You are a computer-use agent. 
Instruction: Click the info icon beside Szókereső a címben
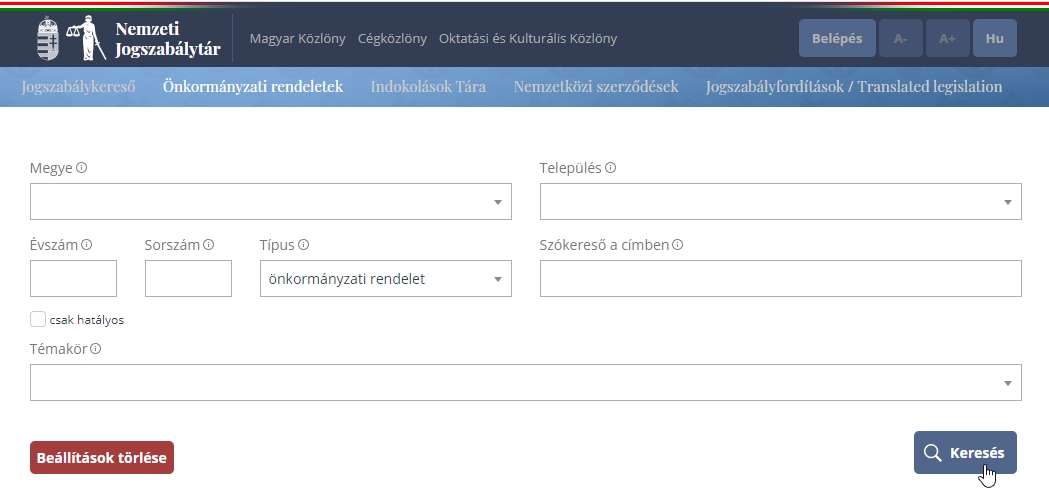tap(678, 245)
